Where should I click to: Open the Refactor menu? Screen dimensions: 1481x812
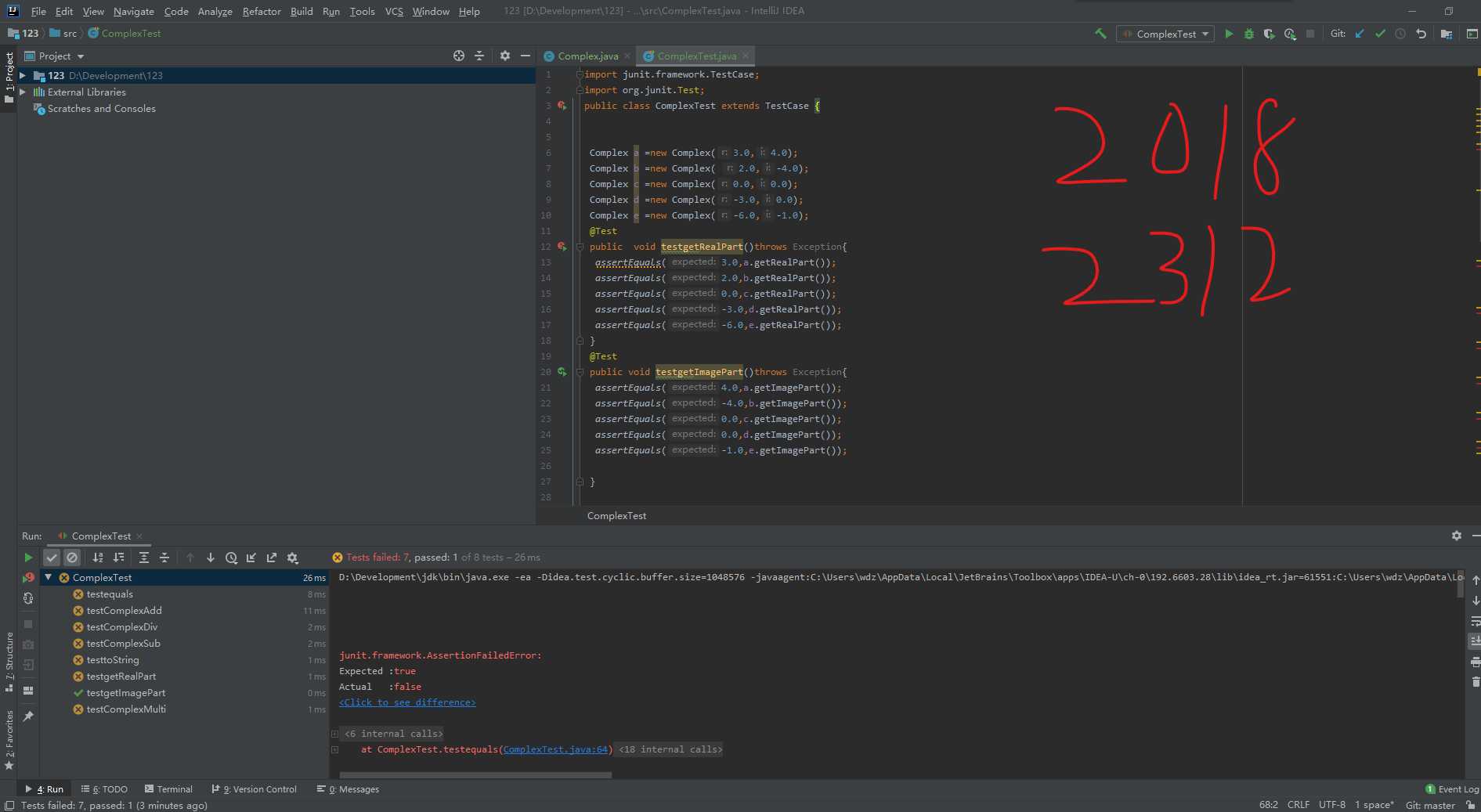pyautogui.click(x=262, y=11)
